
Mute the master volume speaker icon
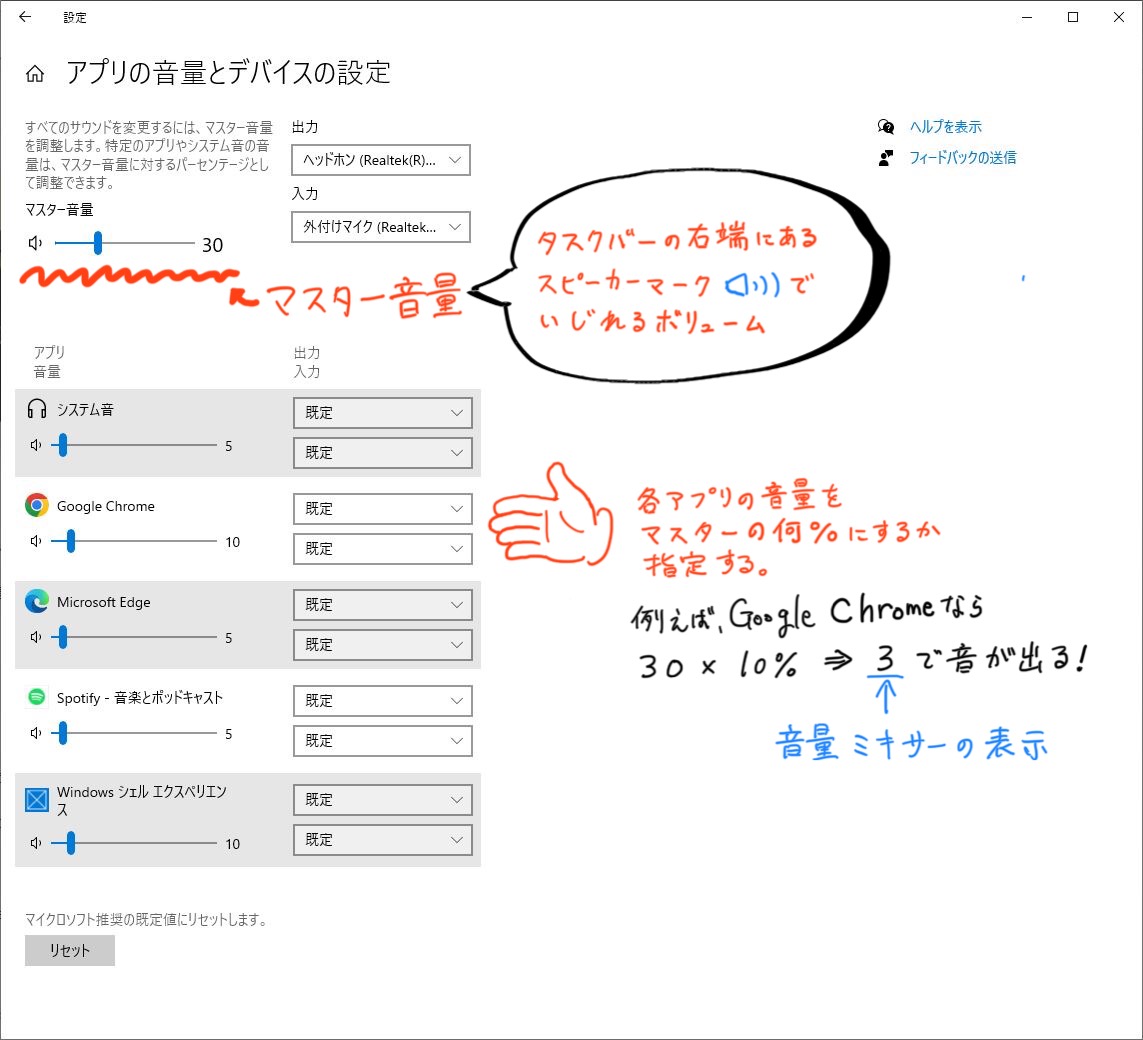pos(37,242)
